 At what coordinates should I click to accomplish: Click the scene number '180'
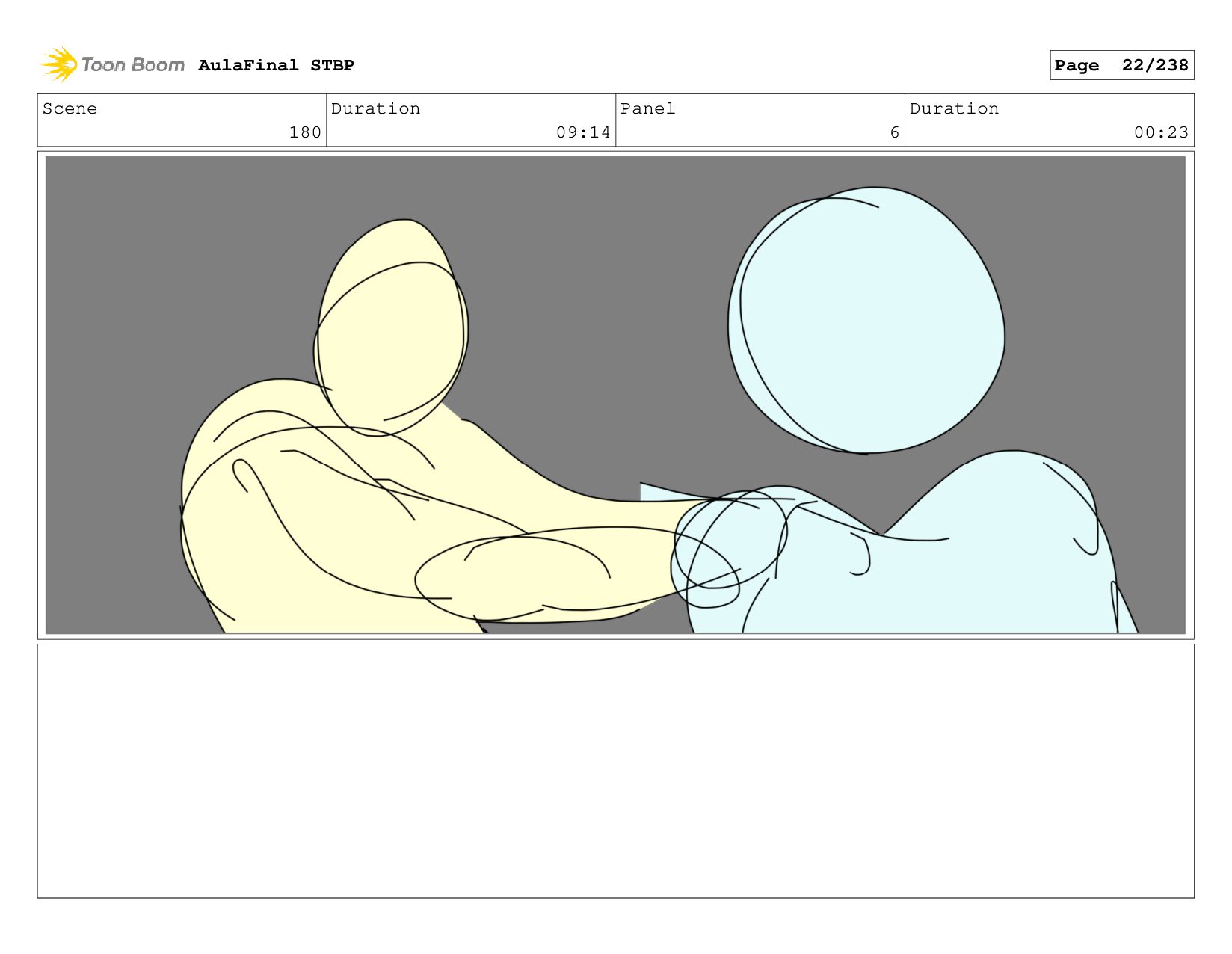(305, 132)
